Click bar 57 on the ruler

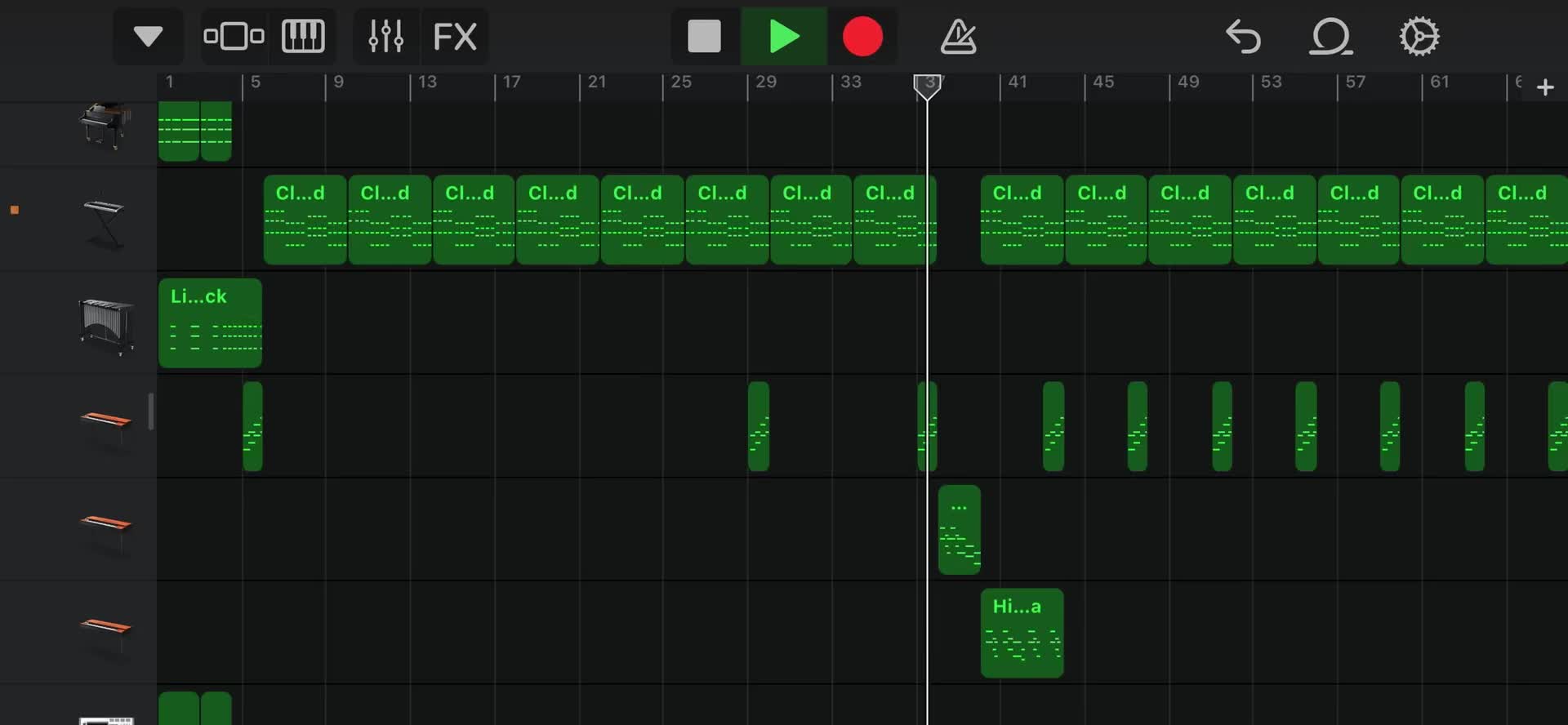pos(1356,82)
